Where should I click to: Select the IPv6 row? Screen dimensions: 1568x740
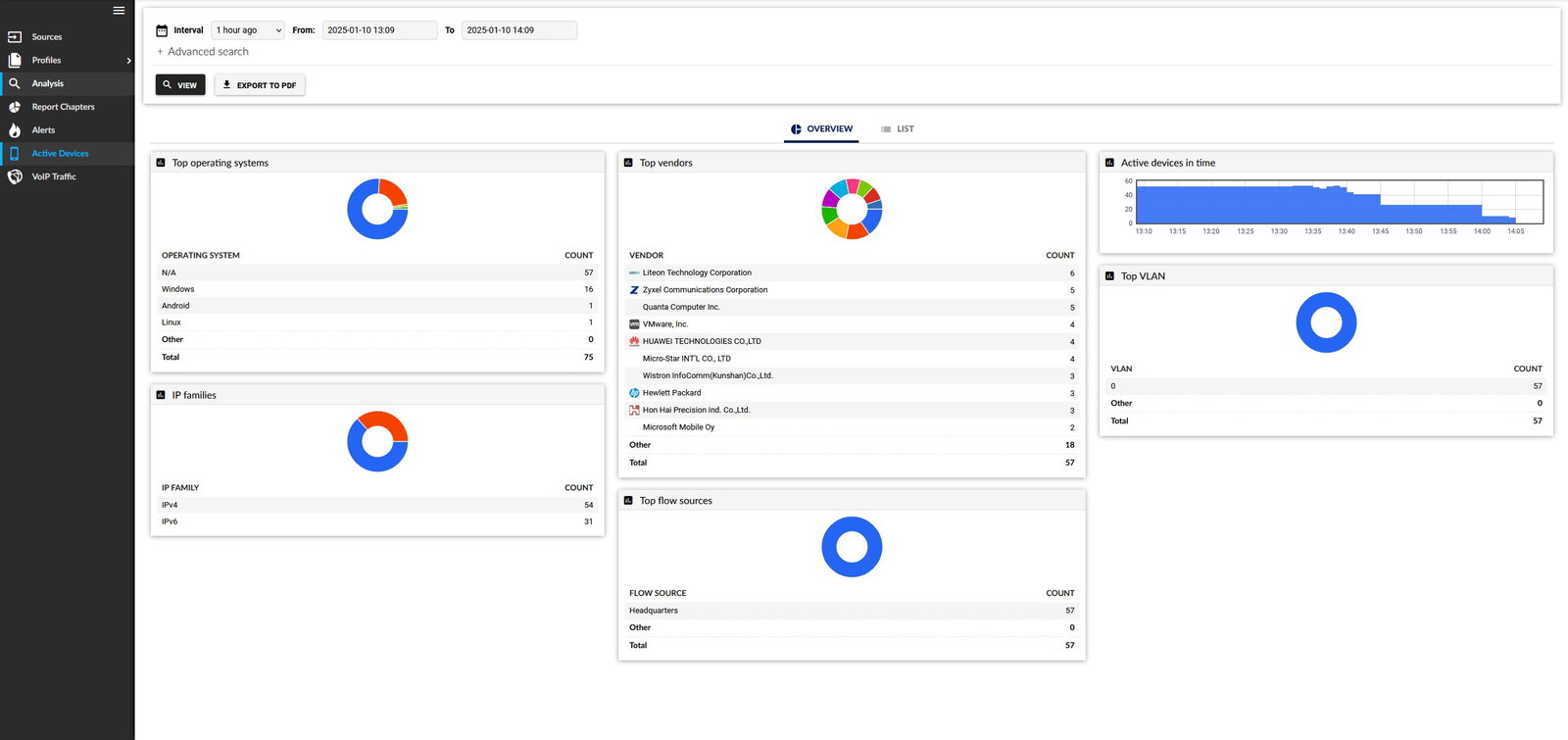(377, 521)
